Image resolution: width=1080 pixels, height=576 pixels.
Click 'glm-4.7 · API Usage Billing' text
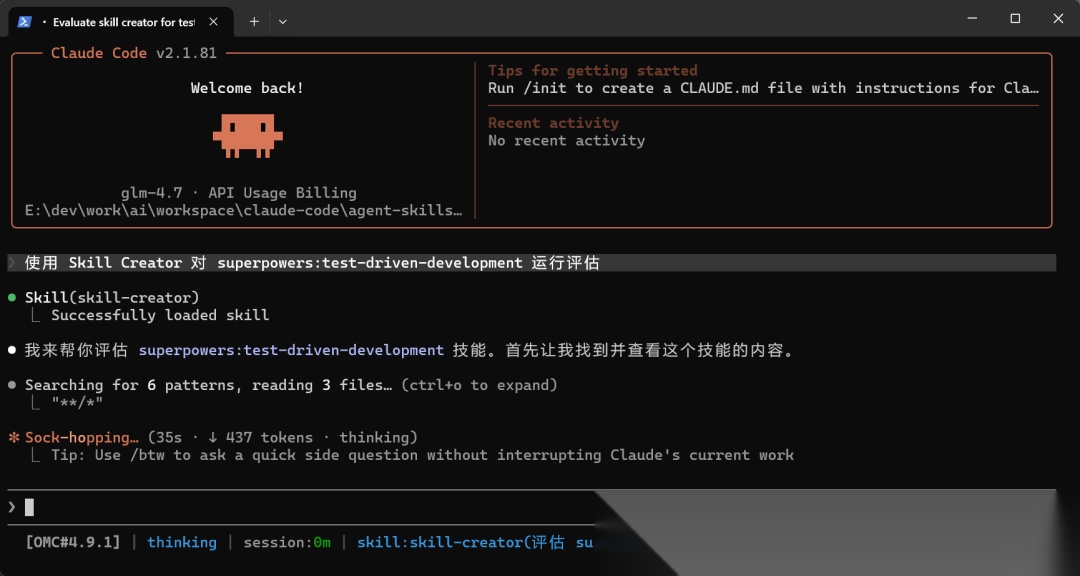click(238, 193)
